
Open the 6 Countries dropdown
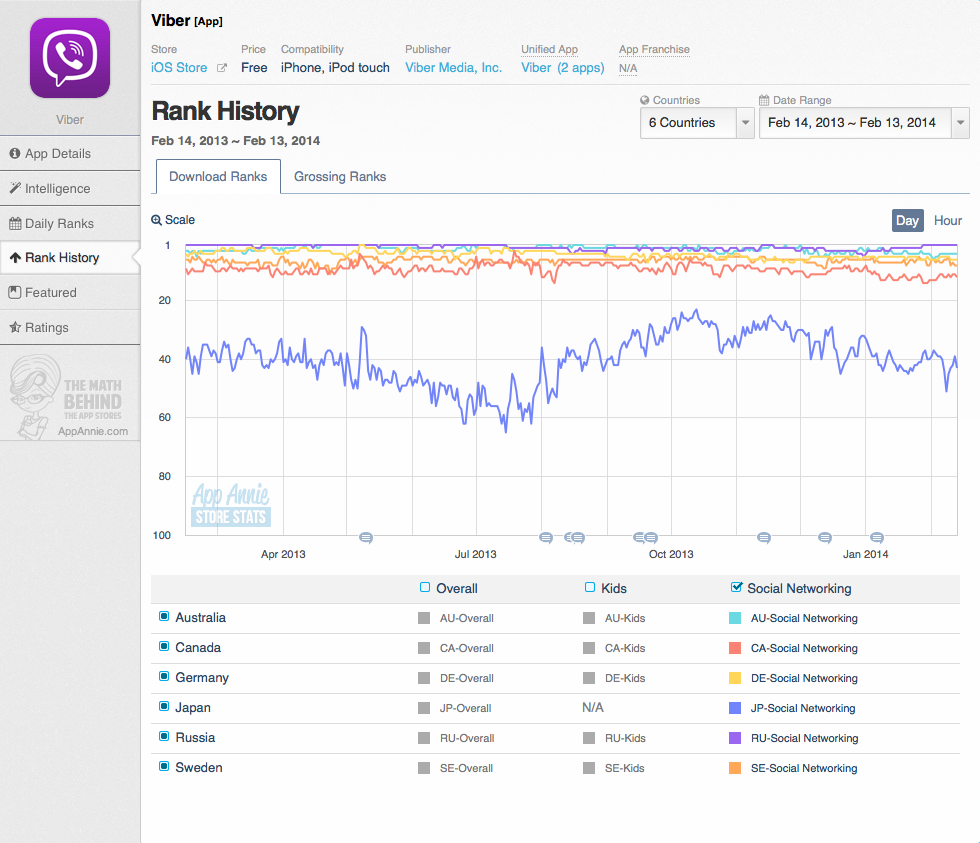(x=697, y=123)
